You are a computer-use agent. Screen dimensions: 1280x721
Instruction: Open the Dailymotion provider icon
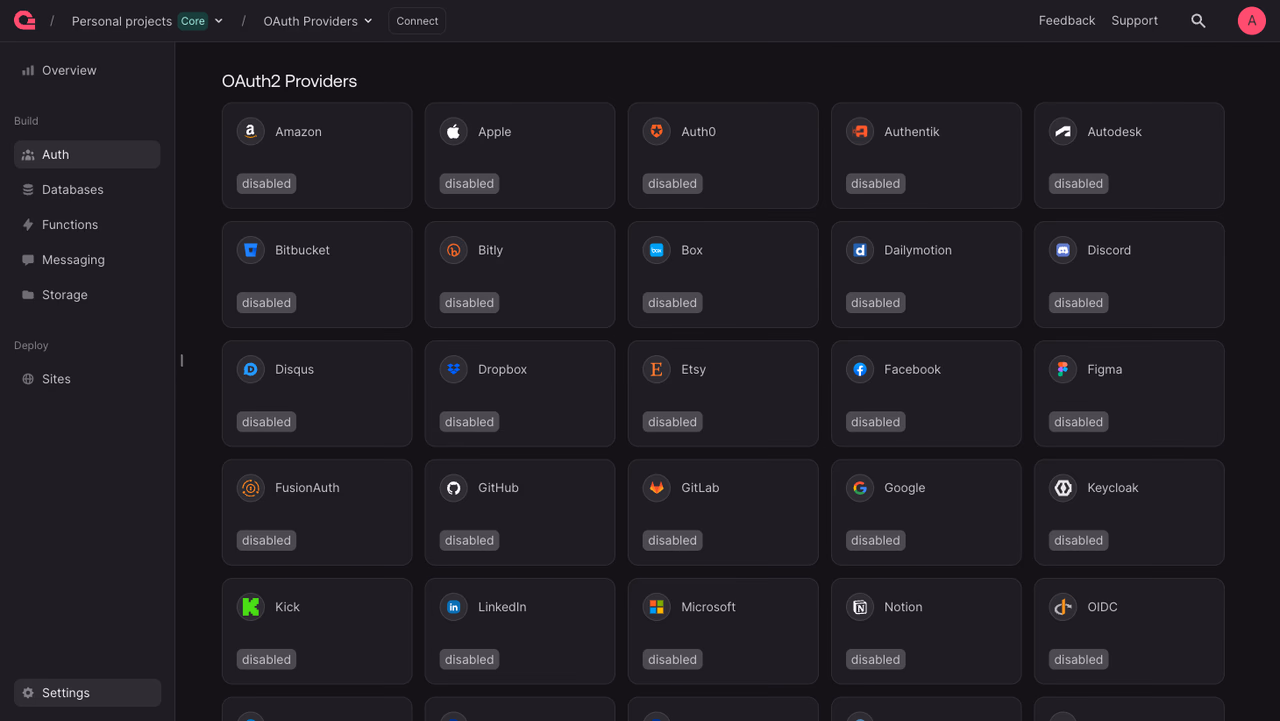[859, 250]
